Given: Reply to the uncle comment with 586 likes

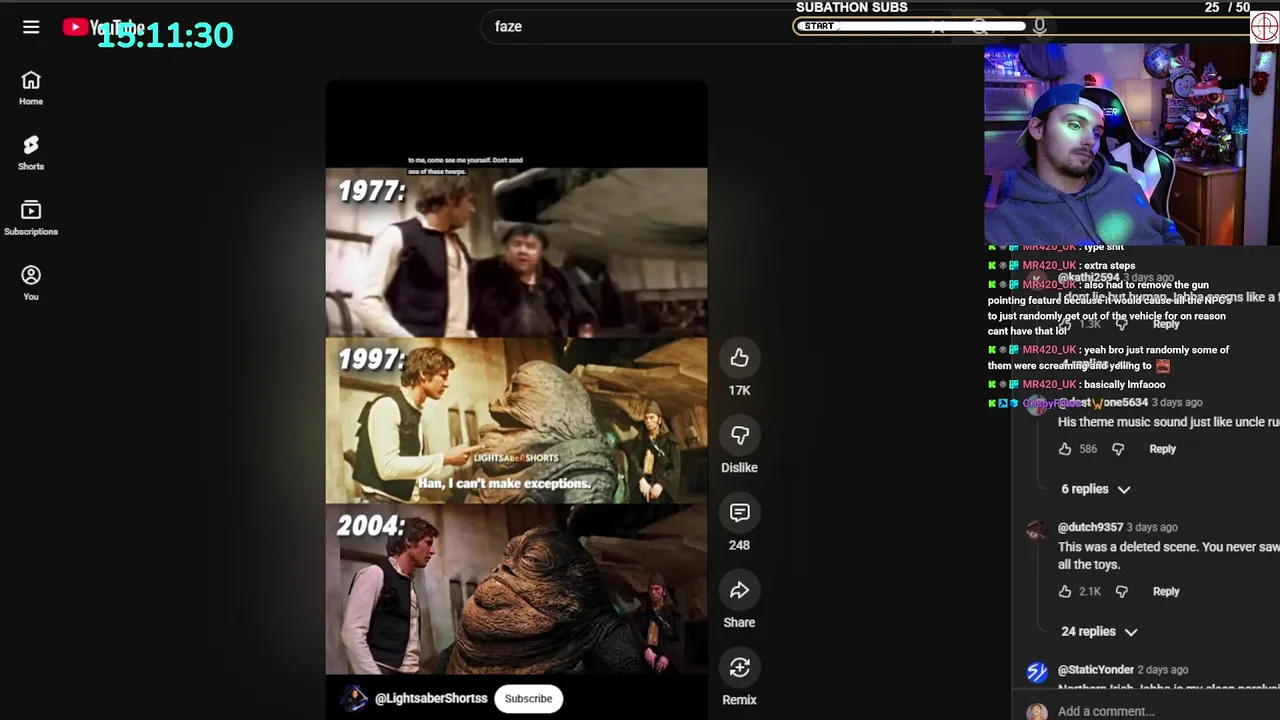Looking at the screenshot, I should point(1162,449).
